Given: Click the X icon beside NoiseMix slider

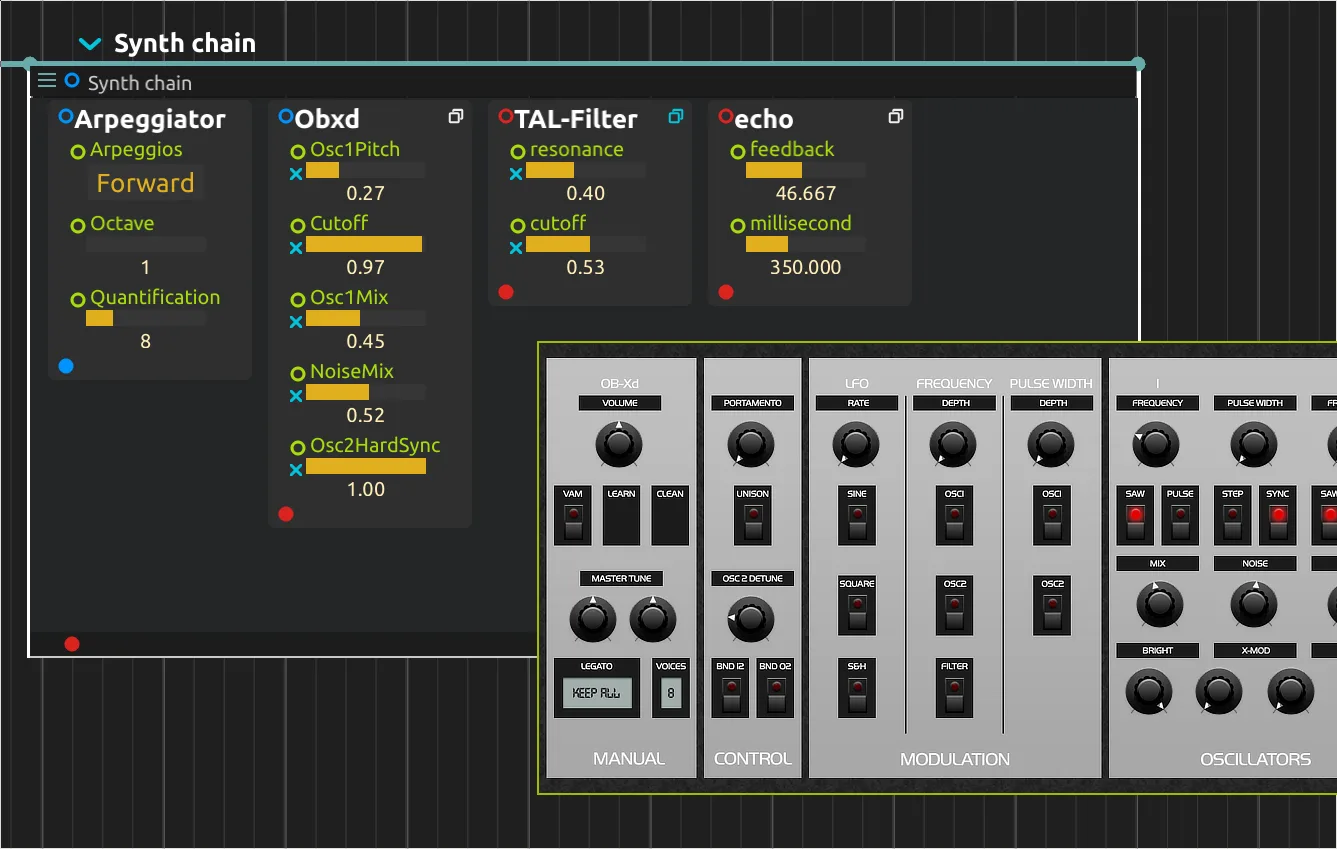Looking at the screenshot, I should tap(296, 396).
